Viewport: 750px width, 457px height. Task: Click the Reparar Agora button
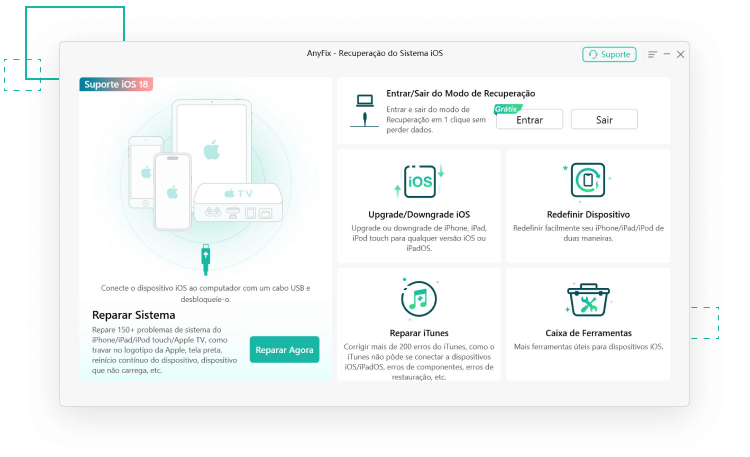point(284,350)
